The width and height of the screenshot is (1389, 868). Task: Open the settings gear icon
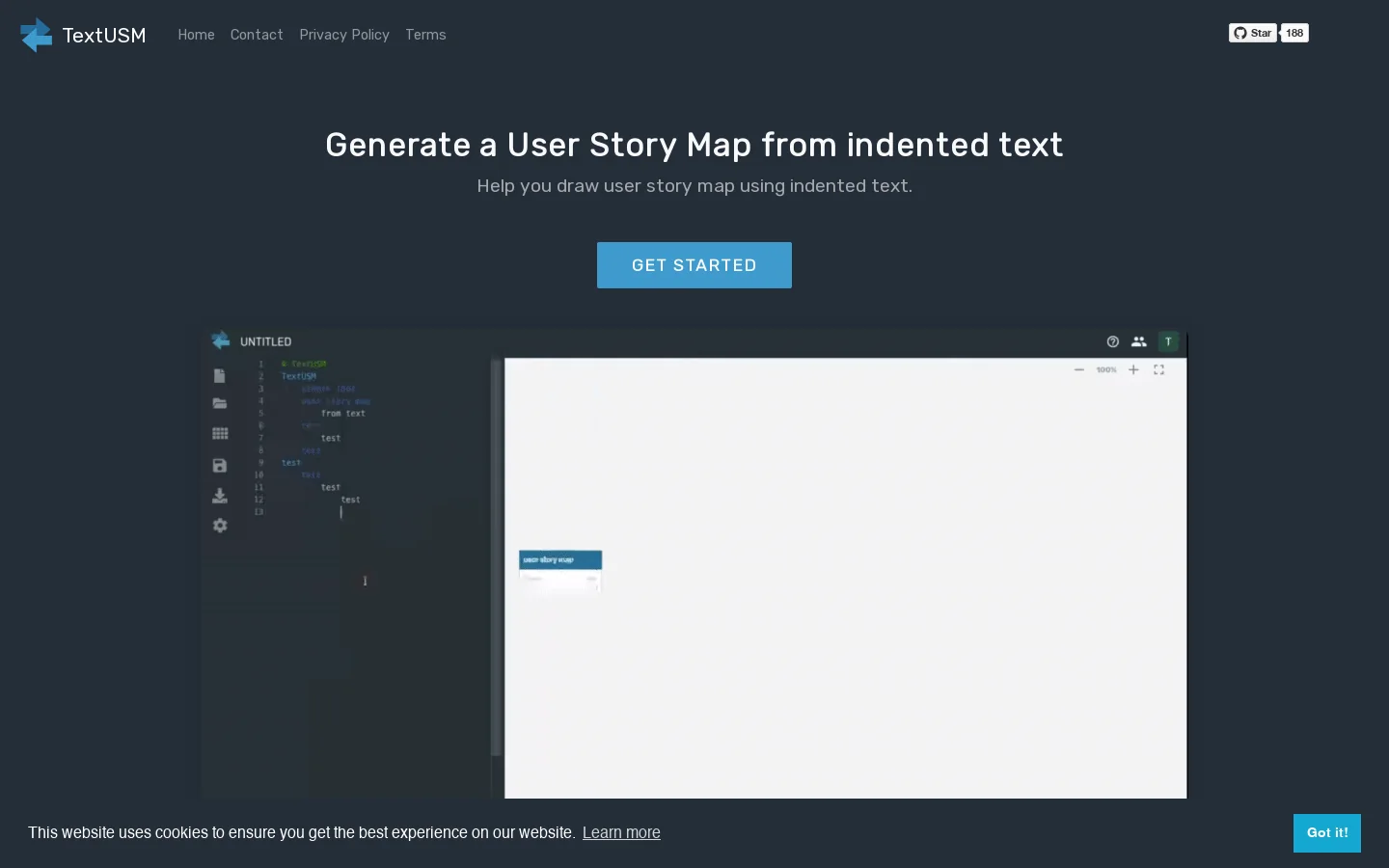[220, 526]
